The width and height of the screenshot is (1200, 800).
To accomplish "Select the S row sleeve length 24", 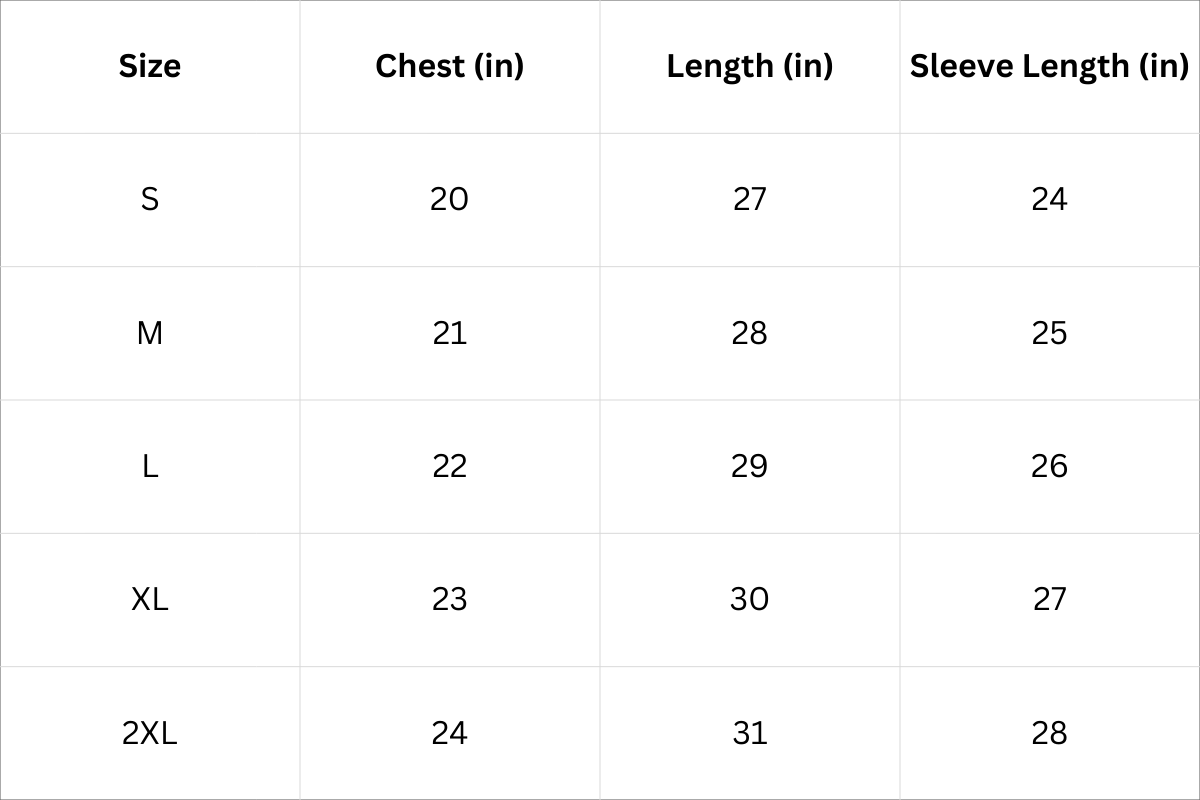I will [1049, 200].
